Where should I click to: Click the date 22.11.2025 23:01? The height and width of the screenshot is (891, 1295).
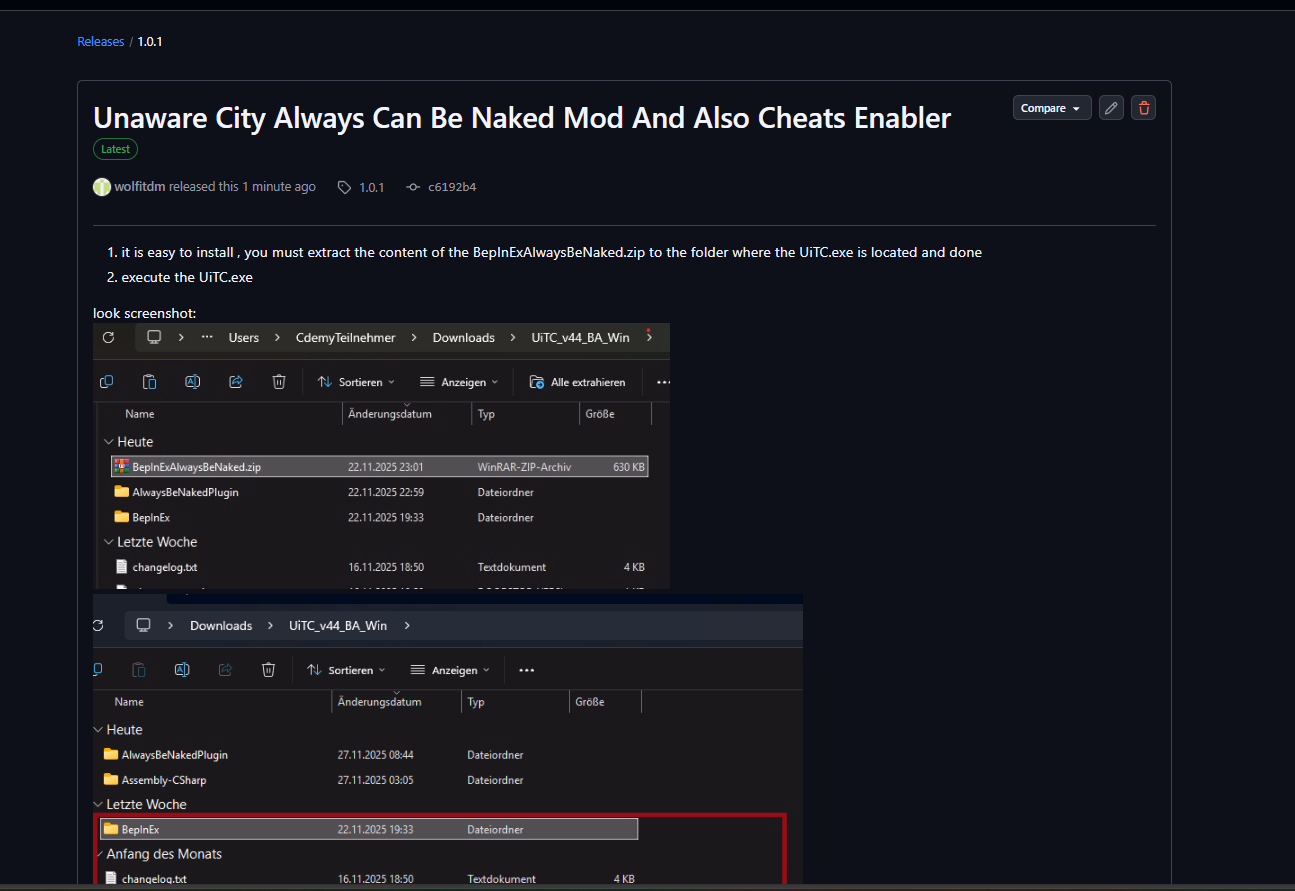tap(386, 467)
